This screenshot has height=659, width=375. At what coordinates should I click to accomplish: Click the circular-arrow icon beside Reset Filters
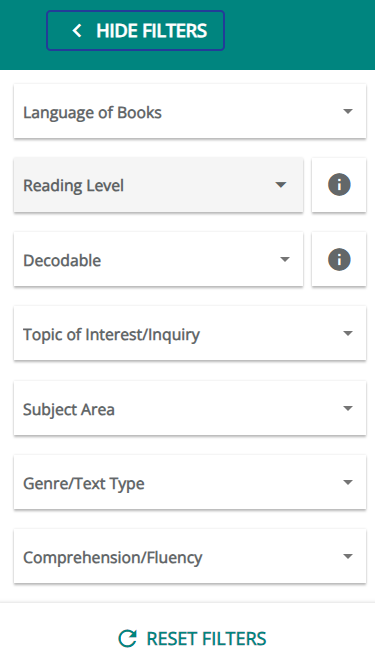point(127,639)
